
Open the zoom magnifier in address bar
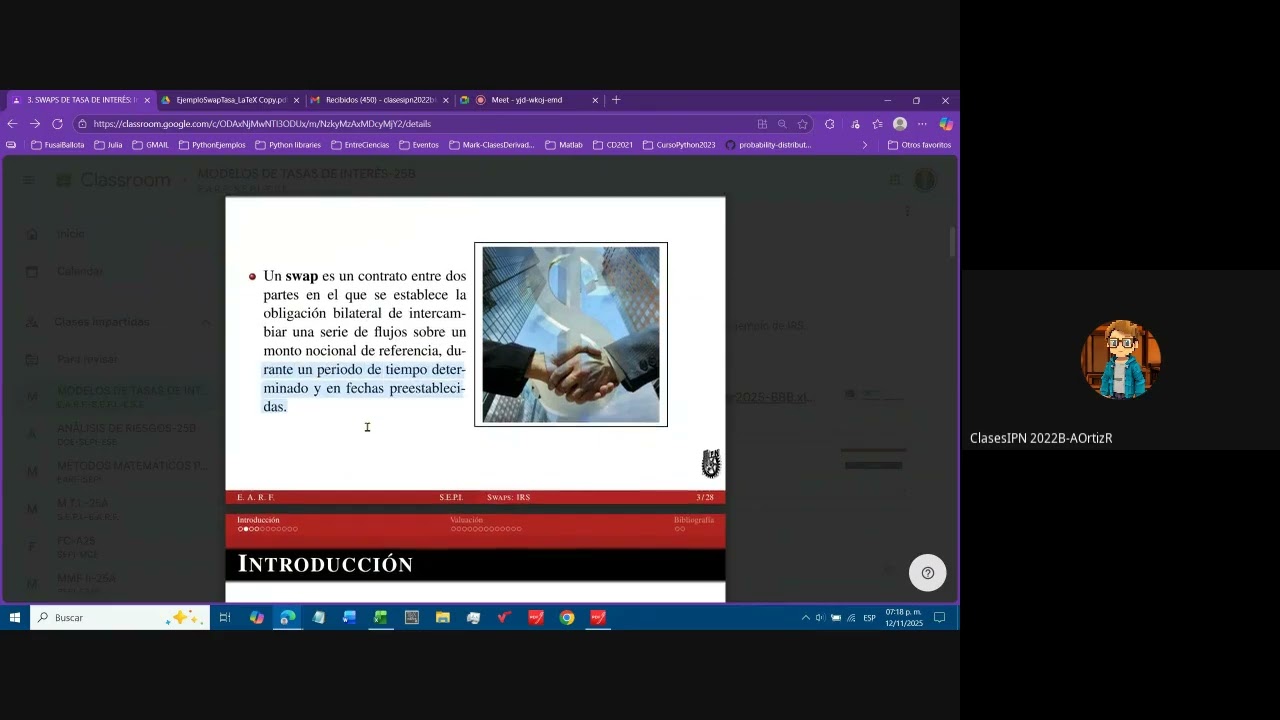coord(782,124)
